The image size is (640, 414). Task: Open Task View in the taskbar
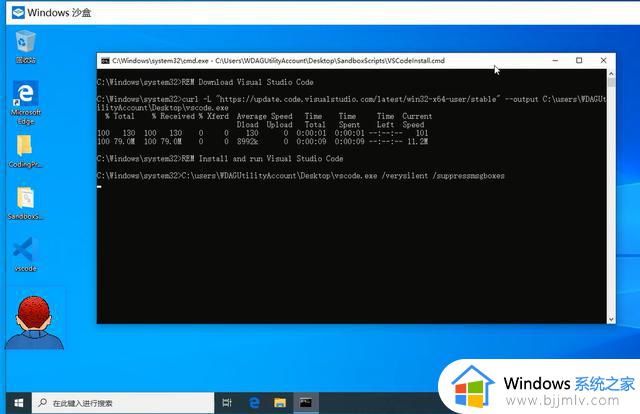coord(227,403)
